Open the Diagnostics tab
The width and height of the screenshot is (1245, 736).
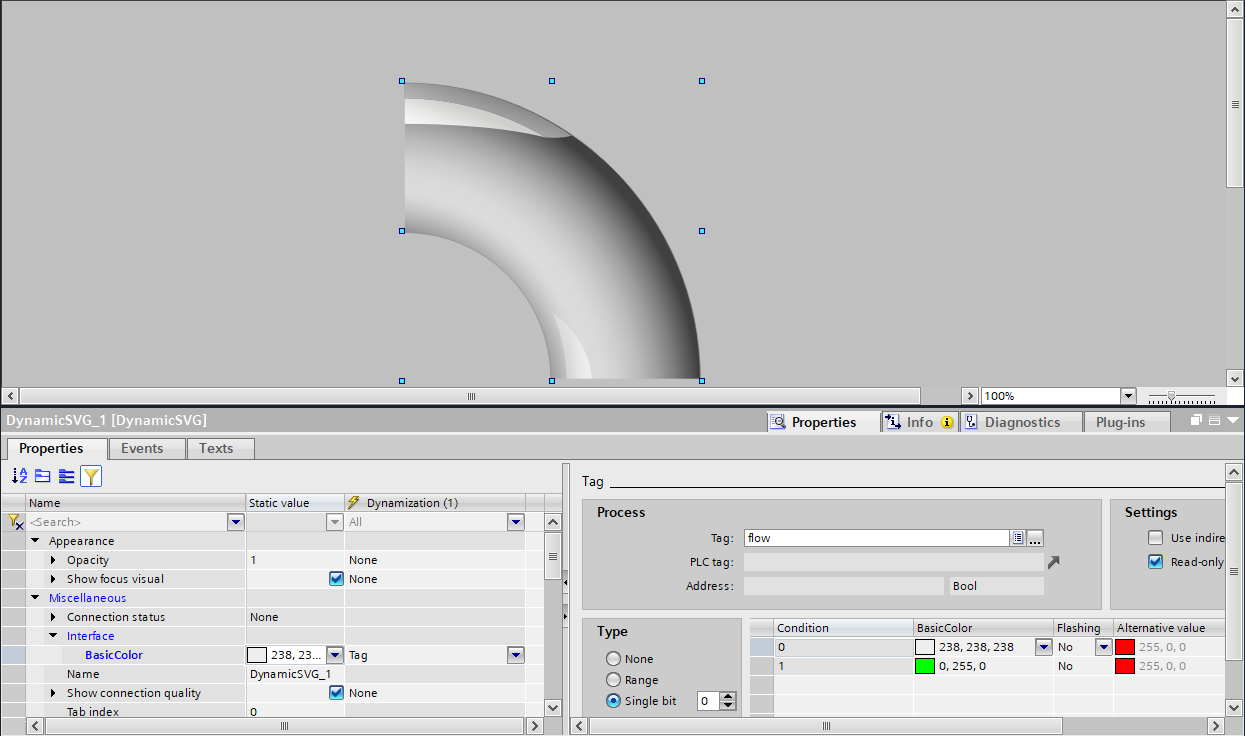(x=1021, y=422)
